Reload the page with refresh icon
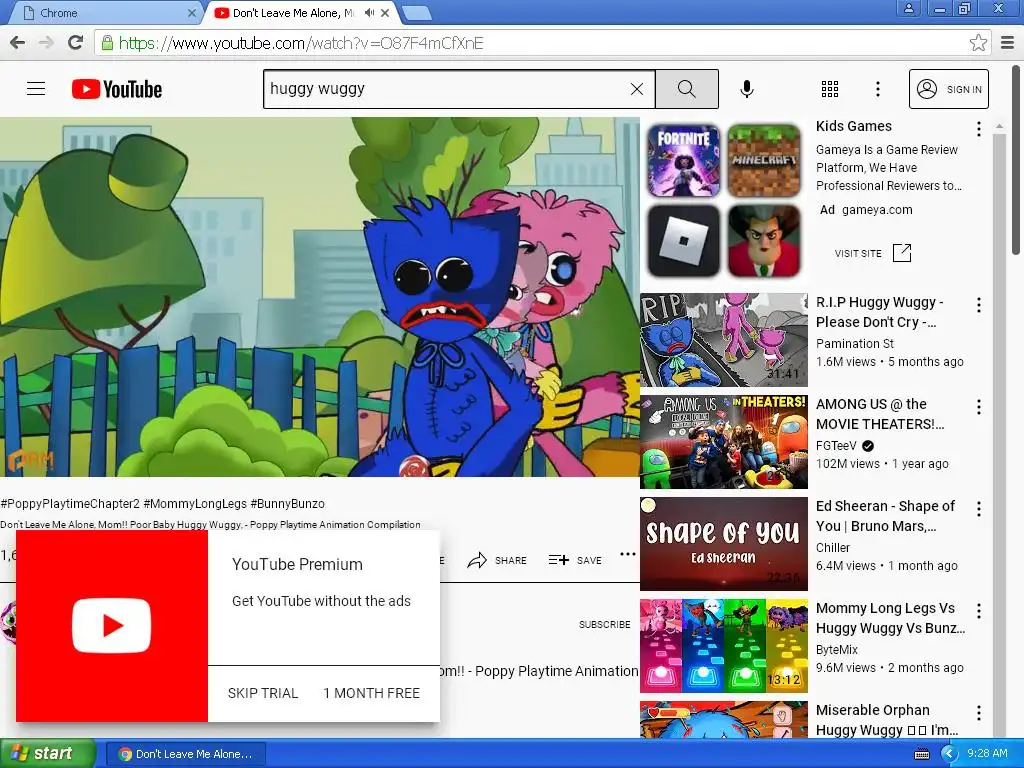This screenshot has width=1024, height=768. pyautogui.click(x=76, y=43)
